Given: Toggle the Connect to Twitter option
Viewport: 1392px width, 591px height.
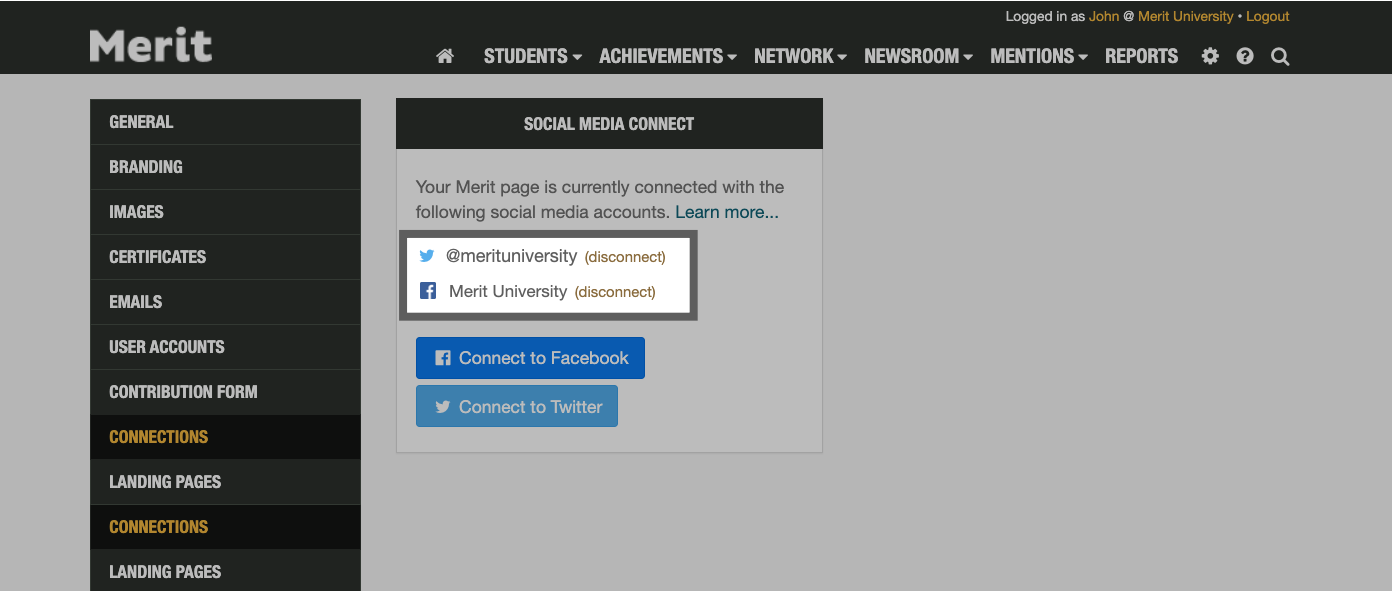Looking at the screenshot, I should coord(516,406).
